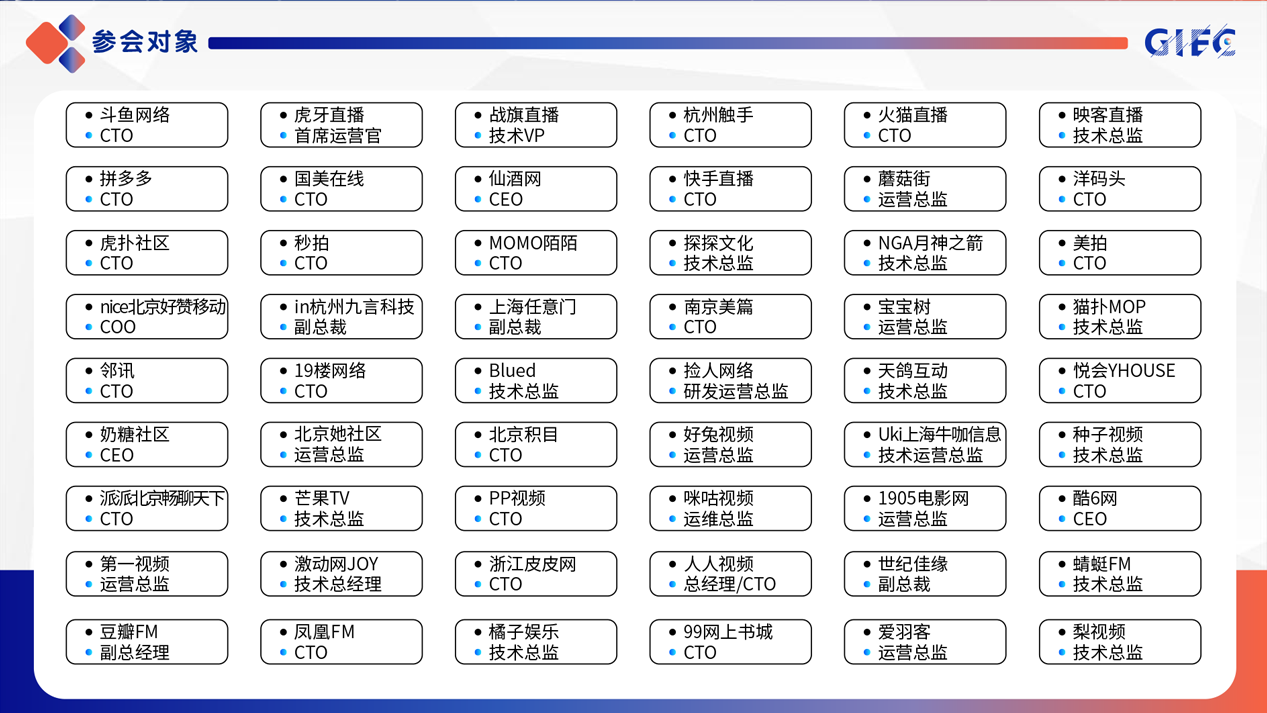Image resolution: width=1267 pixels, height=713 pixels.
Task: Click the 蜻蜓FM card
Action: point(1120,574)
